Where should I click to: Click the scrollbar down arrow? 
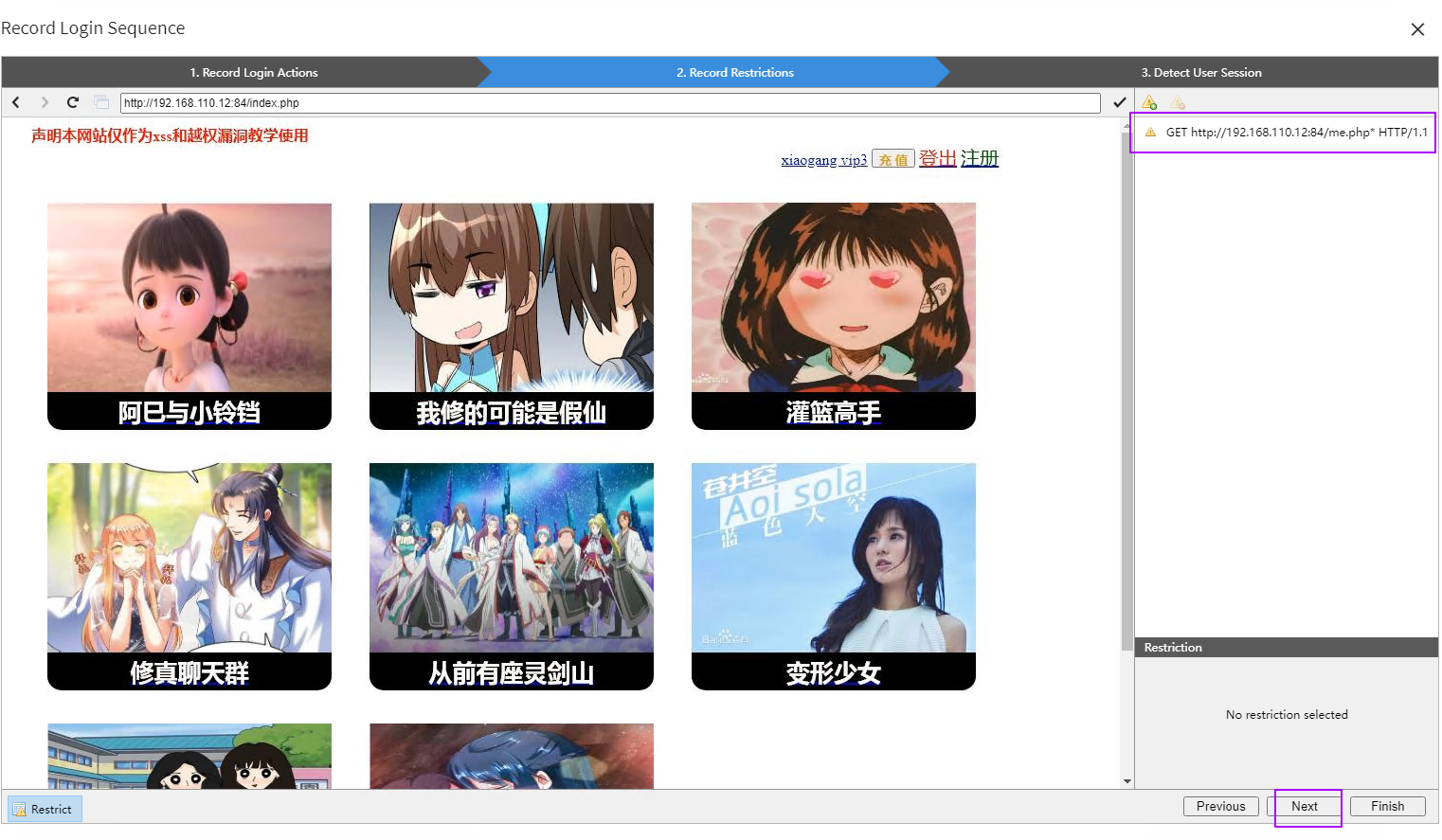coord(1127,781)
